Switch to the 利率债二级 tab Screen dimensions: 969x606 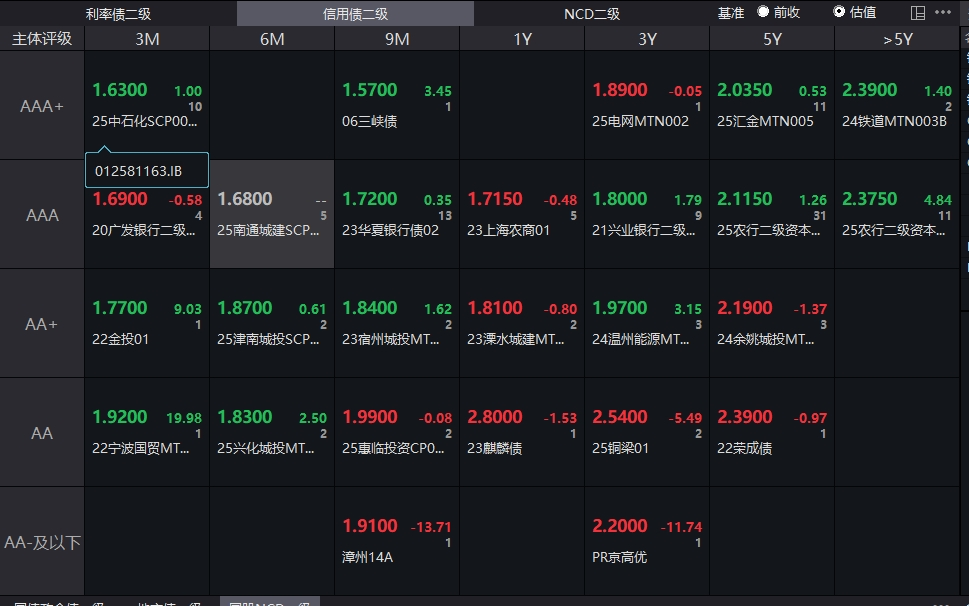point(118,14)
